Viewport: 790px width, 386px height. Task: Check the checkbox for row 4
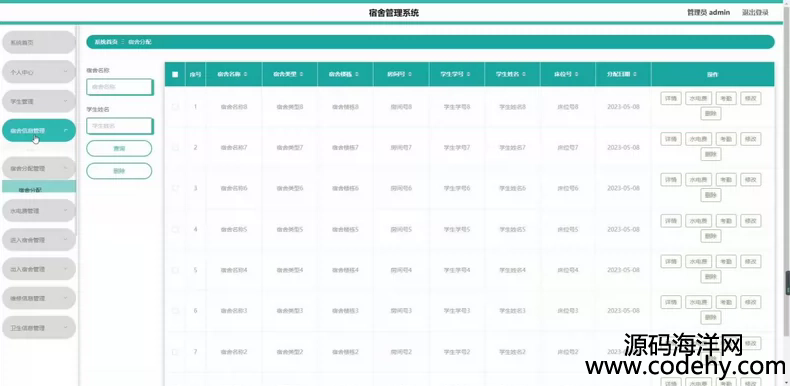[x=175, y=229]
